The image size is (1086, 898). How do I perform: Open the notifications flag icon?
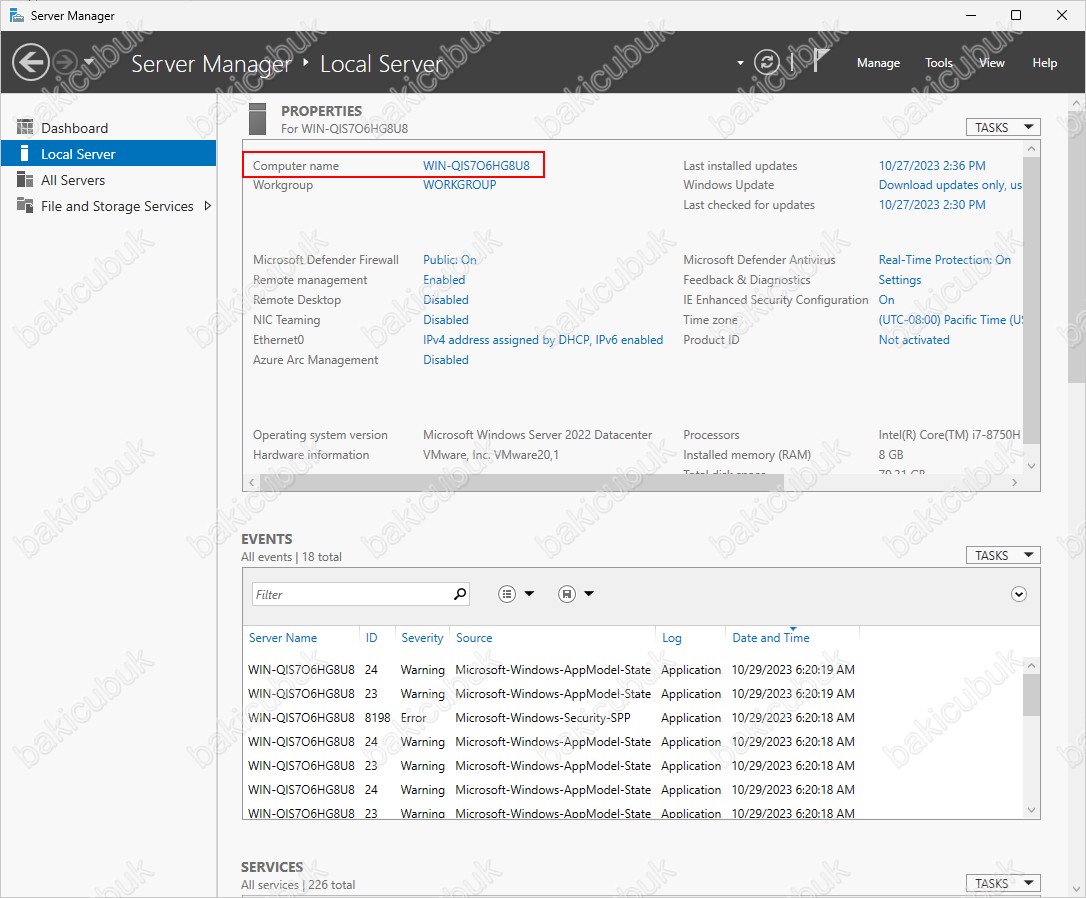(x=820, y=62)
